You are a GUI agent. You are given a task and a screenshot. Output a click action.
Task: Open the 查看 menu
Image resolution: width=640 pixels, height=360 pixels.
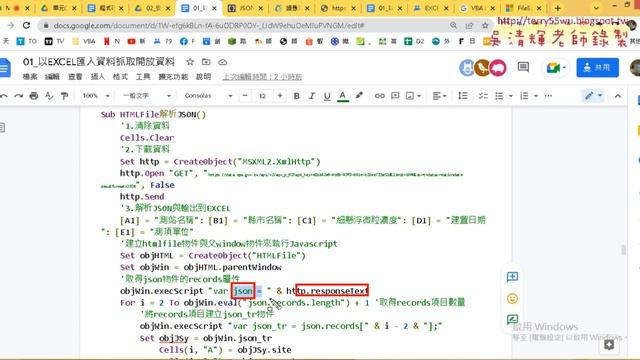pyautogui.click(x=75, y=77)
